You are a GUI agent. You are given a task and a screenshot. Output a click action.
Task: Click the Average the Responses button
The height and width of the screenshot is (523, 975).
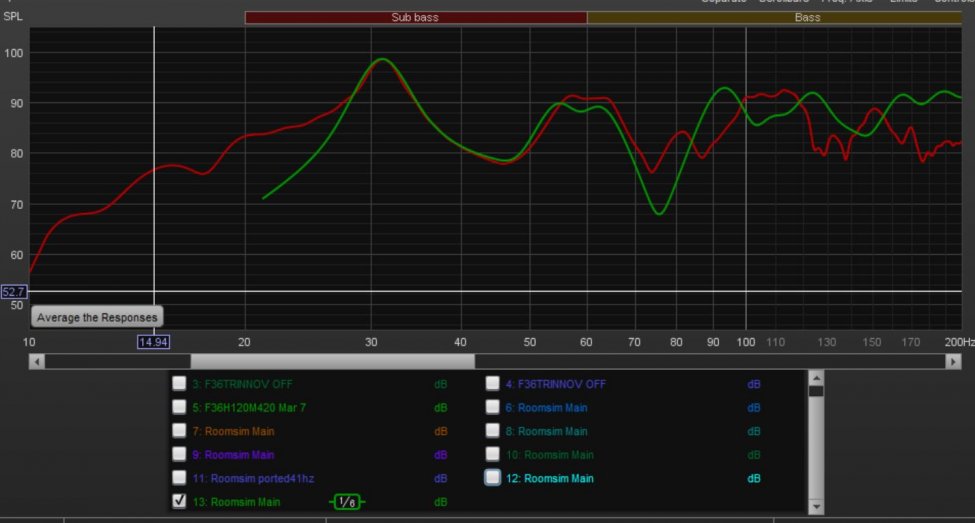point(97,317)
